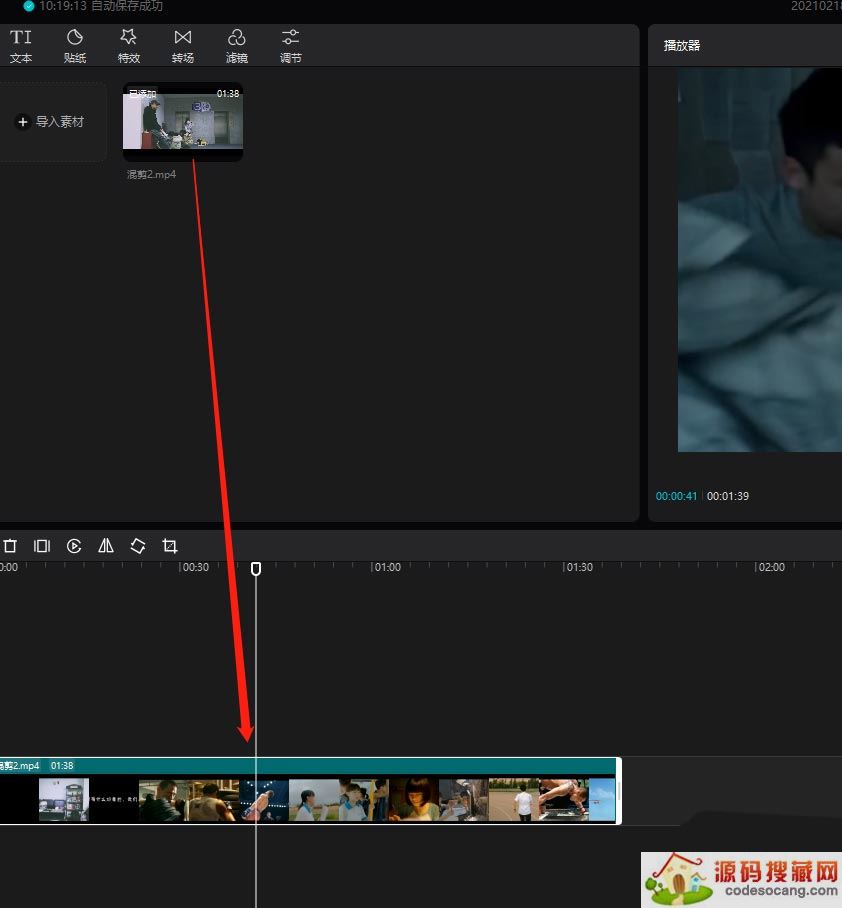Click the freeze frame icon in timeline toolbar
Screen dimensions: 842x908
click(42, 546)
